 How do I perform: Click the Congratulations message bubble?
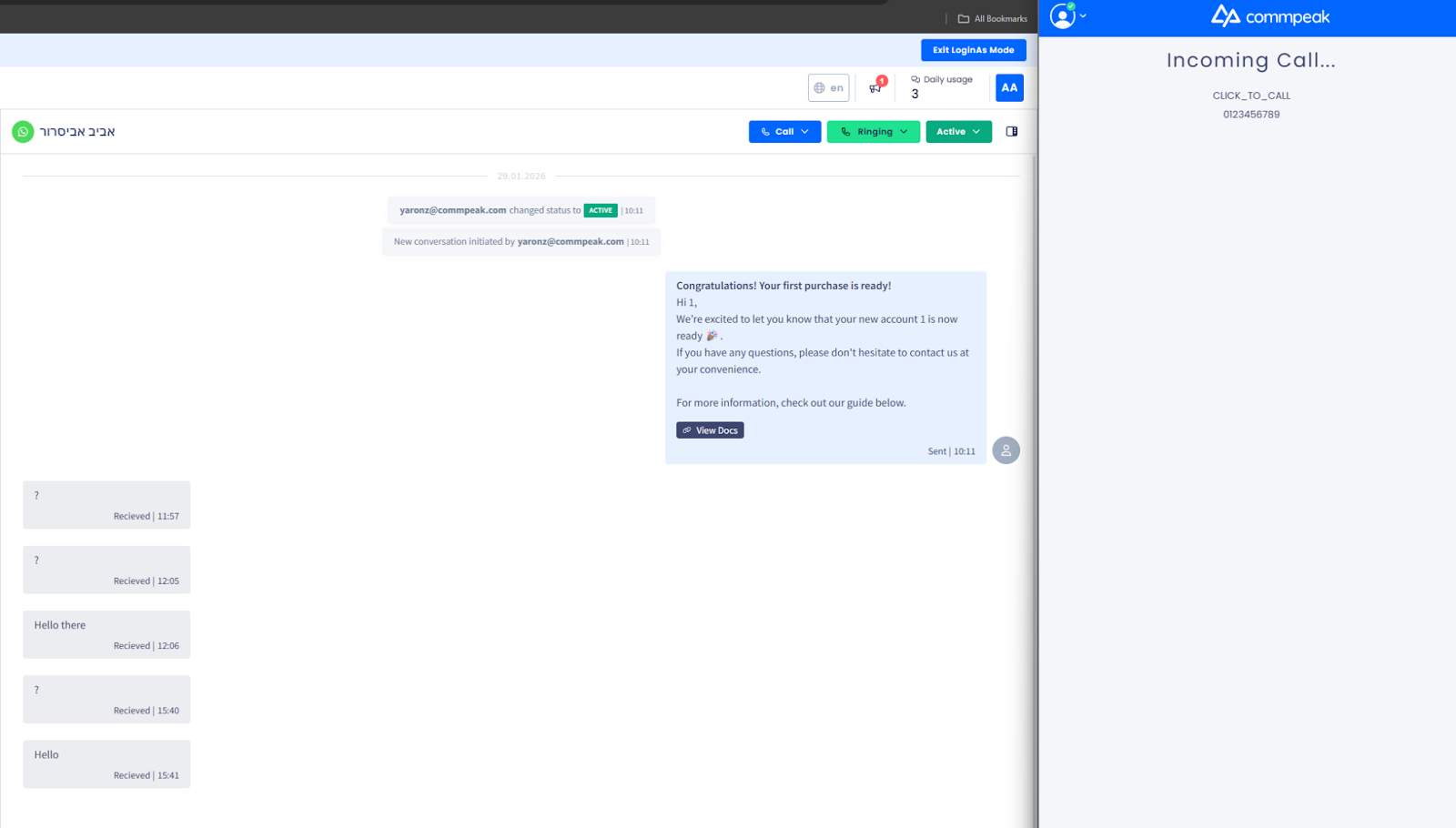coord(825,368)
